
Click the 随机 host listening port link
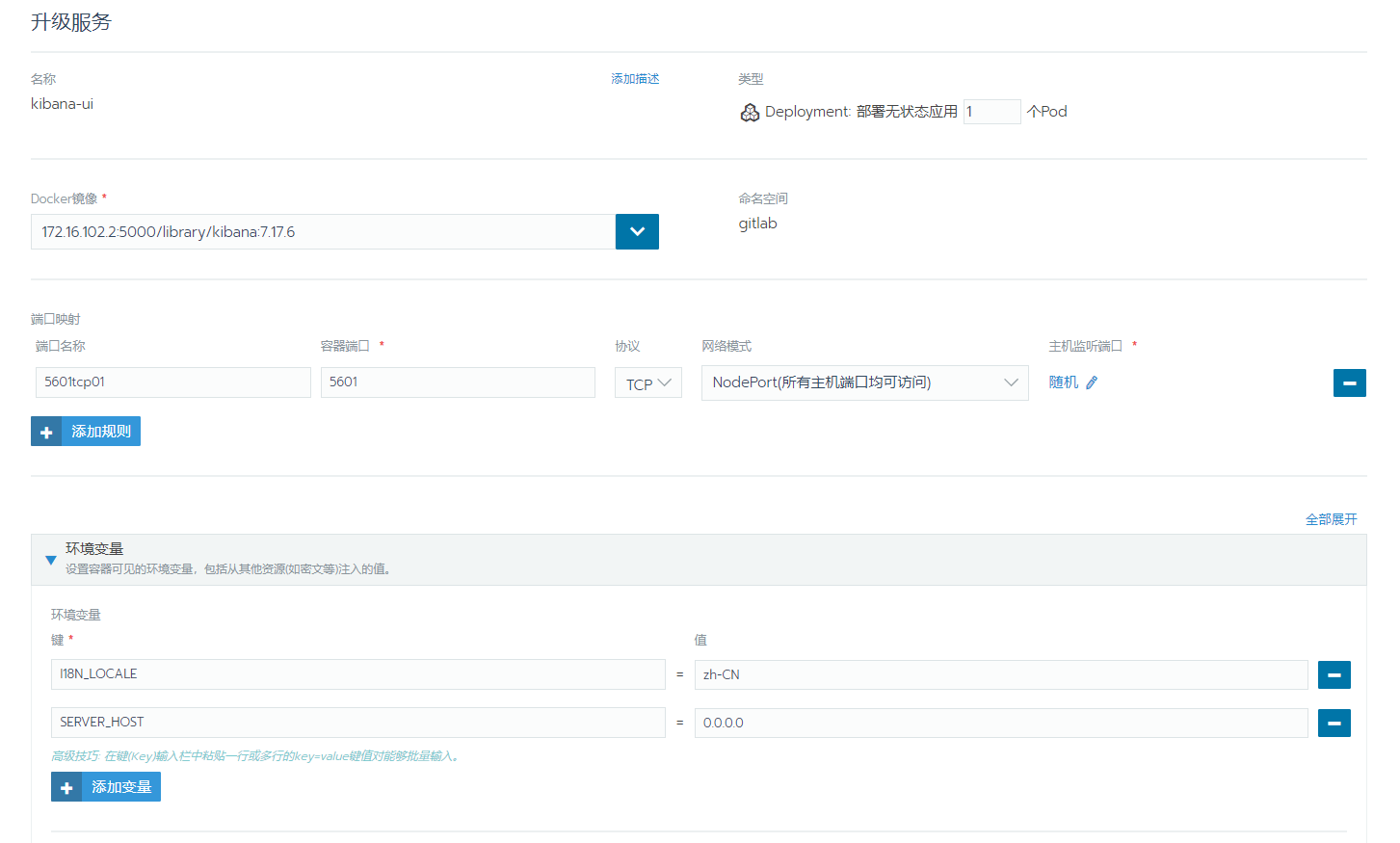pyautogui.click(x=1063, y=382)
